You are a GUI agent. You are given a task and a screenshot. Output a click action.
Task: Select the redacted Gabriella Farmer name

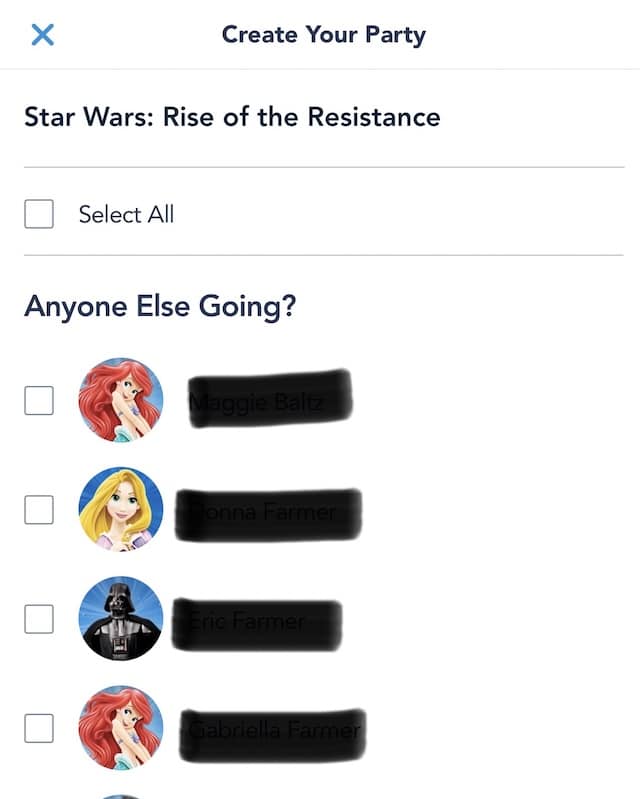(273, 735)
